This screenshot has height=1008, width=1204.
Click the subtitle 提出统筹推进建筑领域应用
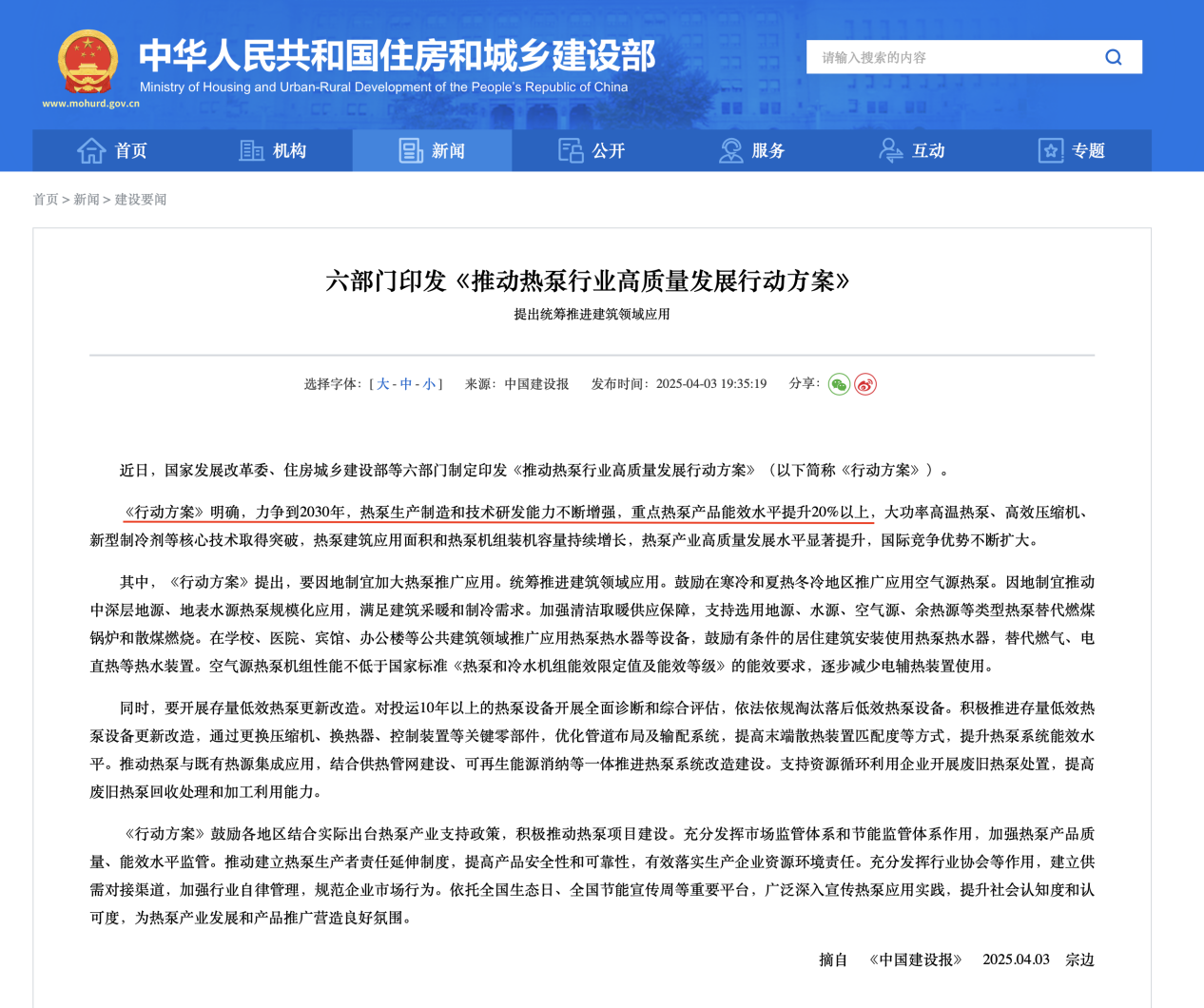coord(592,314)
